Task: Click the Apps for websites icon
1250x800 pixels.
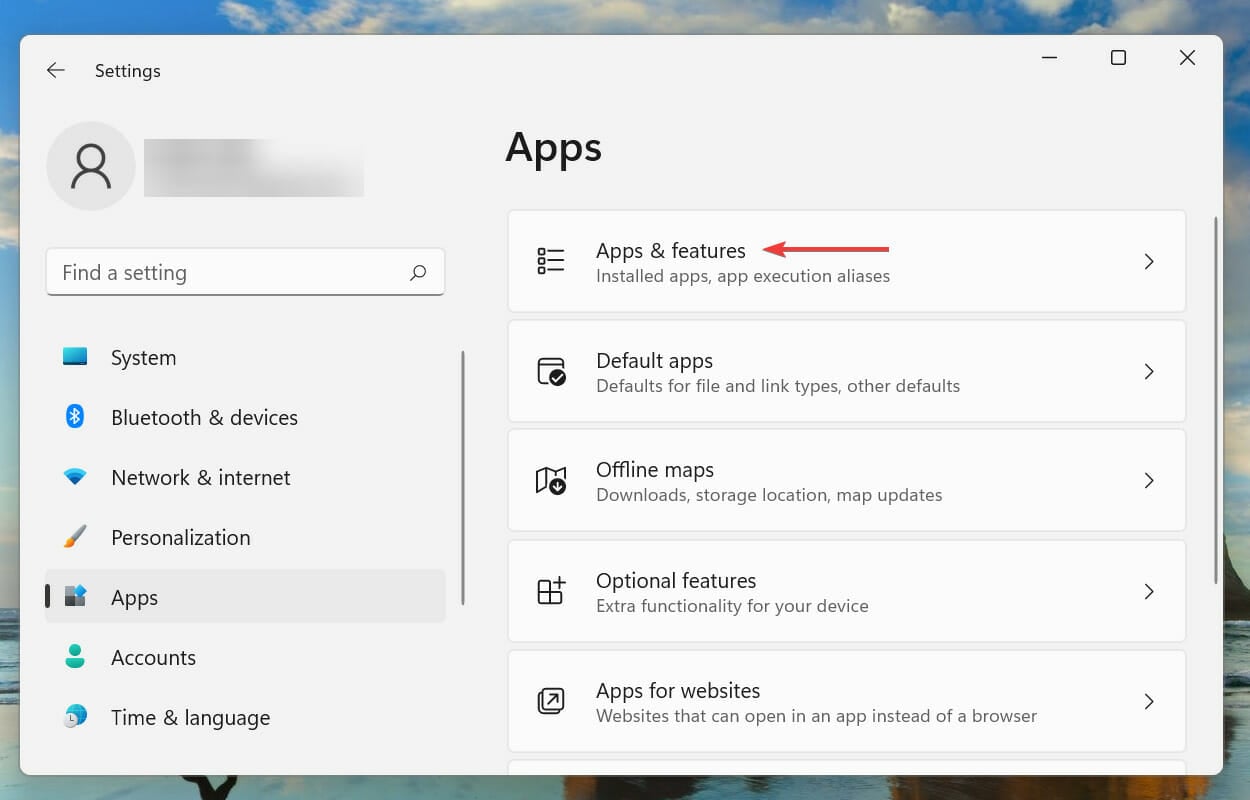Action: point(551,701)
